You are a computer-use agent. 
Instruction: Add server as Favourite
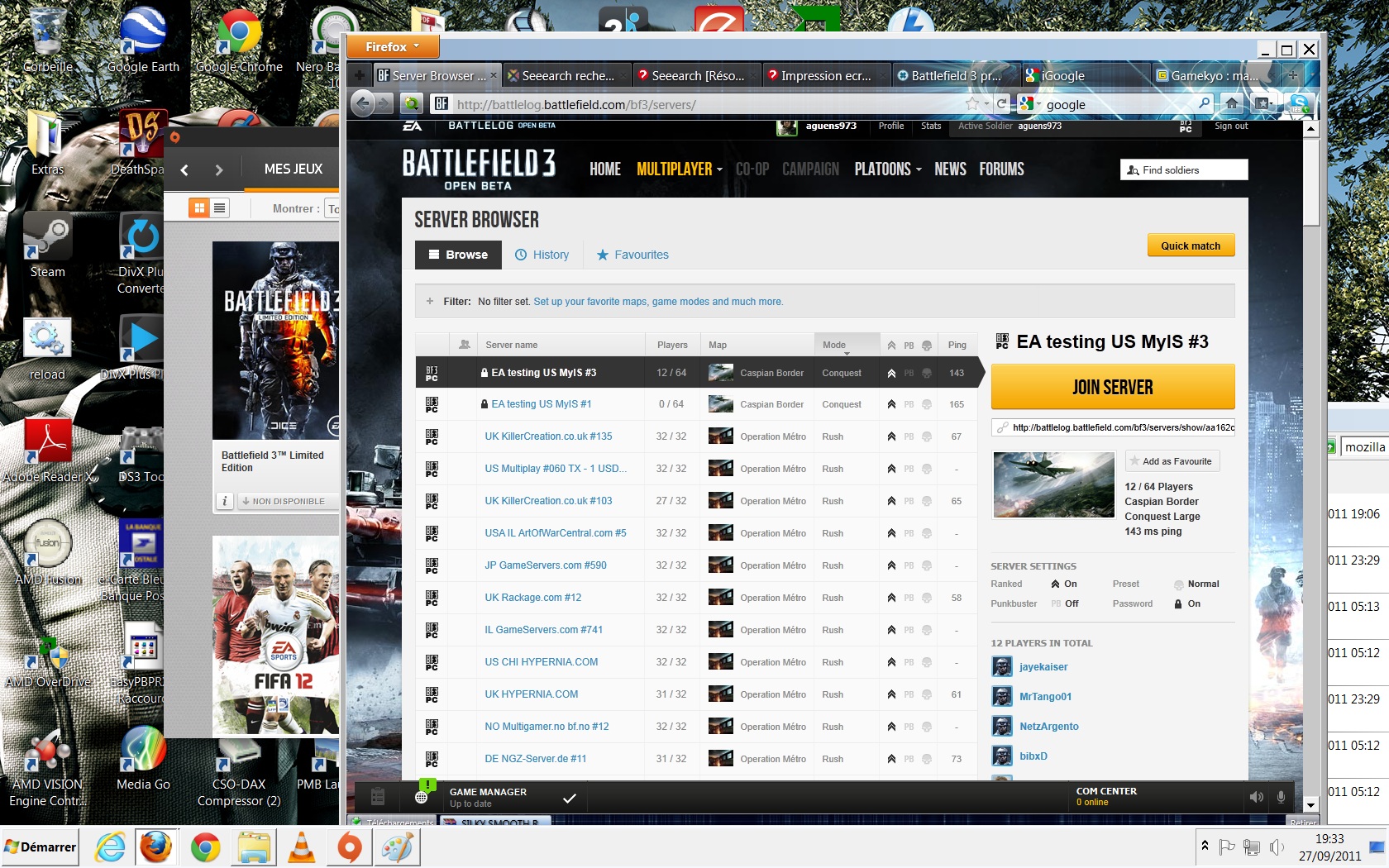[x=1172, y=461]
